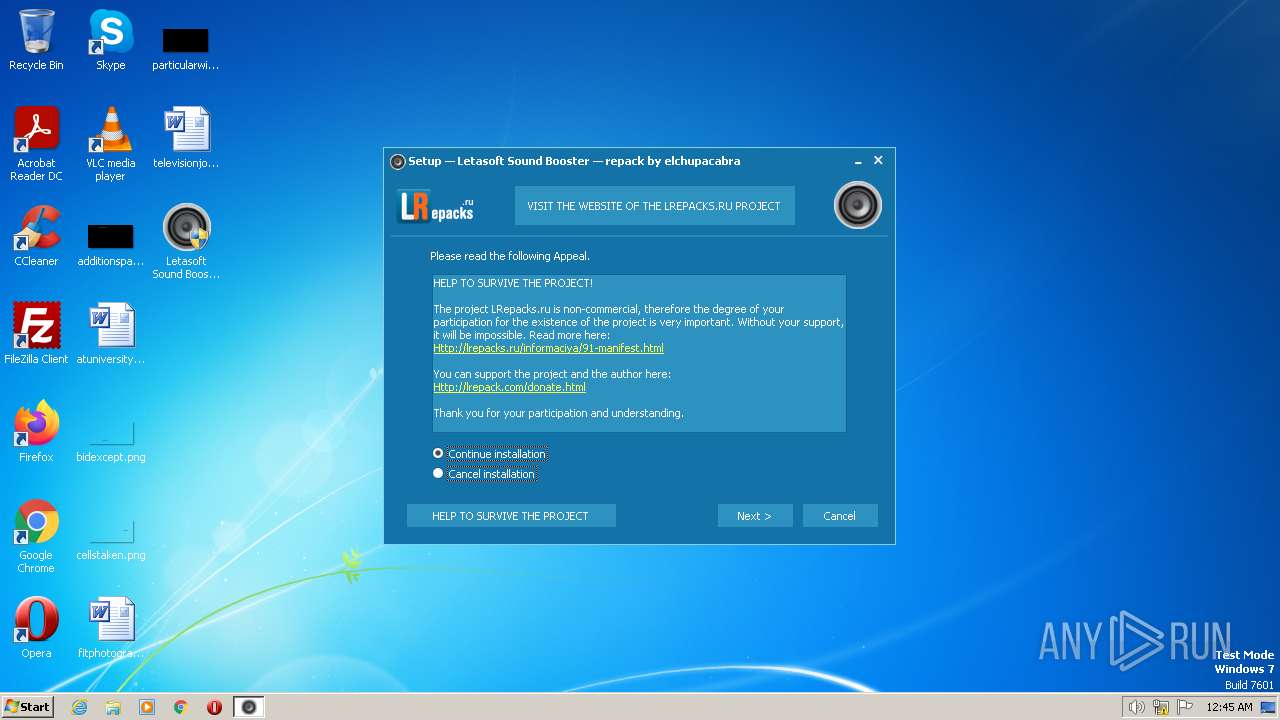This screenshot has height=720, width=1280.
Task: Open the Windows Start menu
Action: click(27, 707)
